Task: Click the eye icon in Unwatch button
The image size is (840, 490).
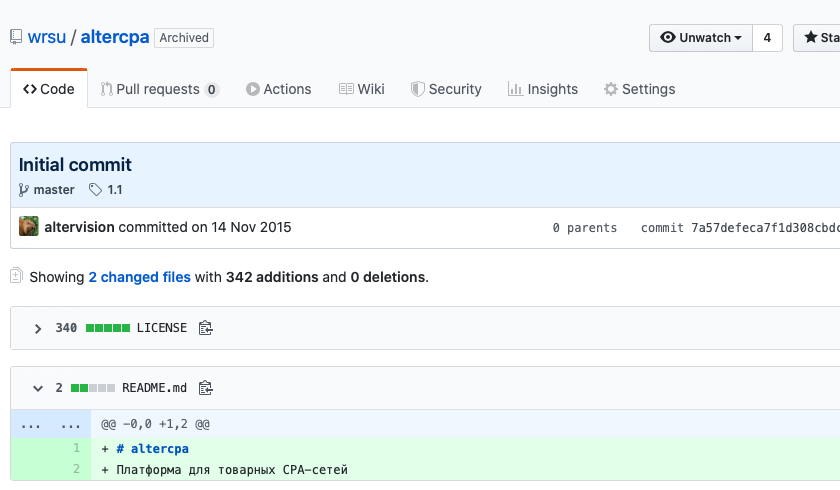Action: [x=668, y=37]
